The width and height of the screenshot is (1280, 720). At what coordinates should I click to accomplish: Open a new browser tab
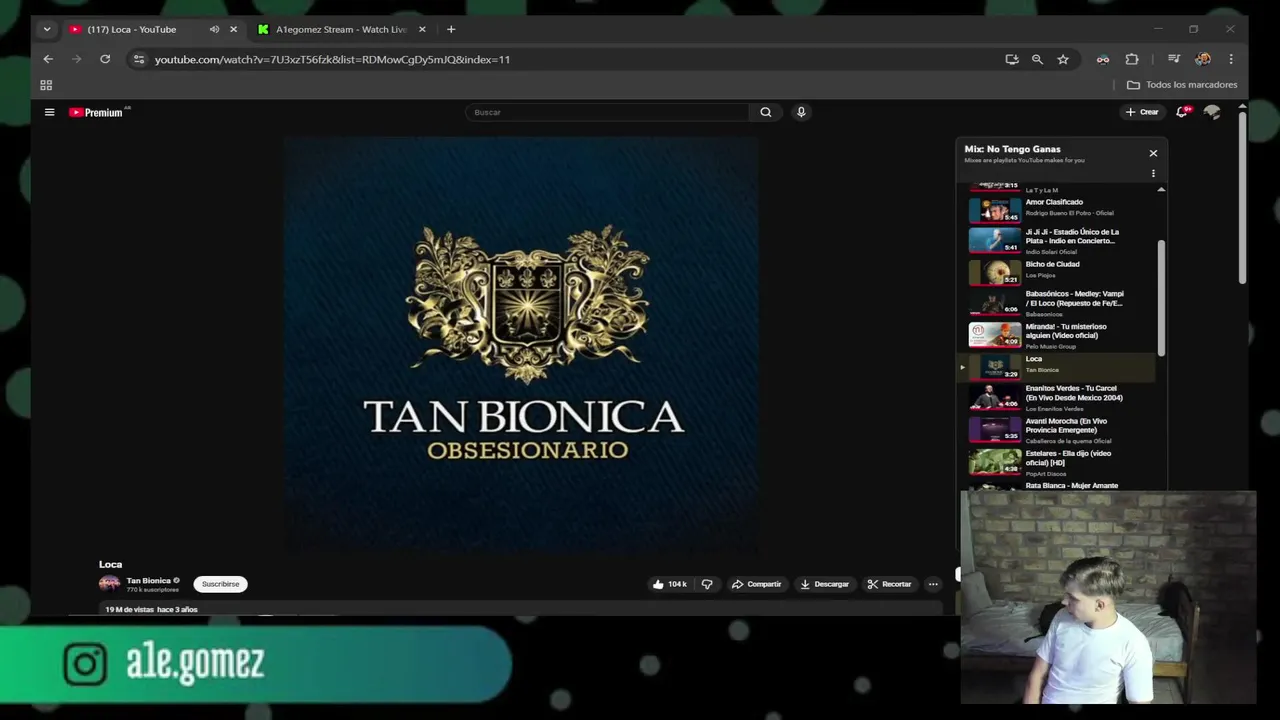451,29
